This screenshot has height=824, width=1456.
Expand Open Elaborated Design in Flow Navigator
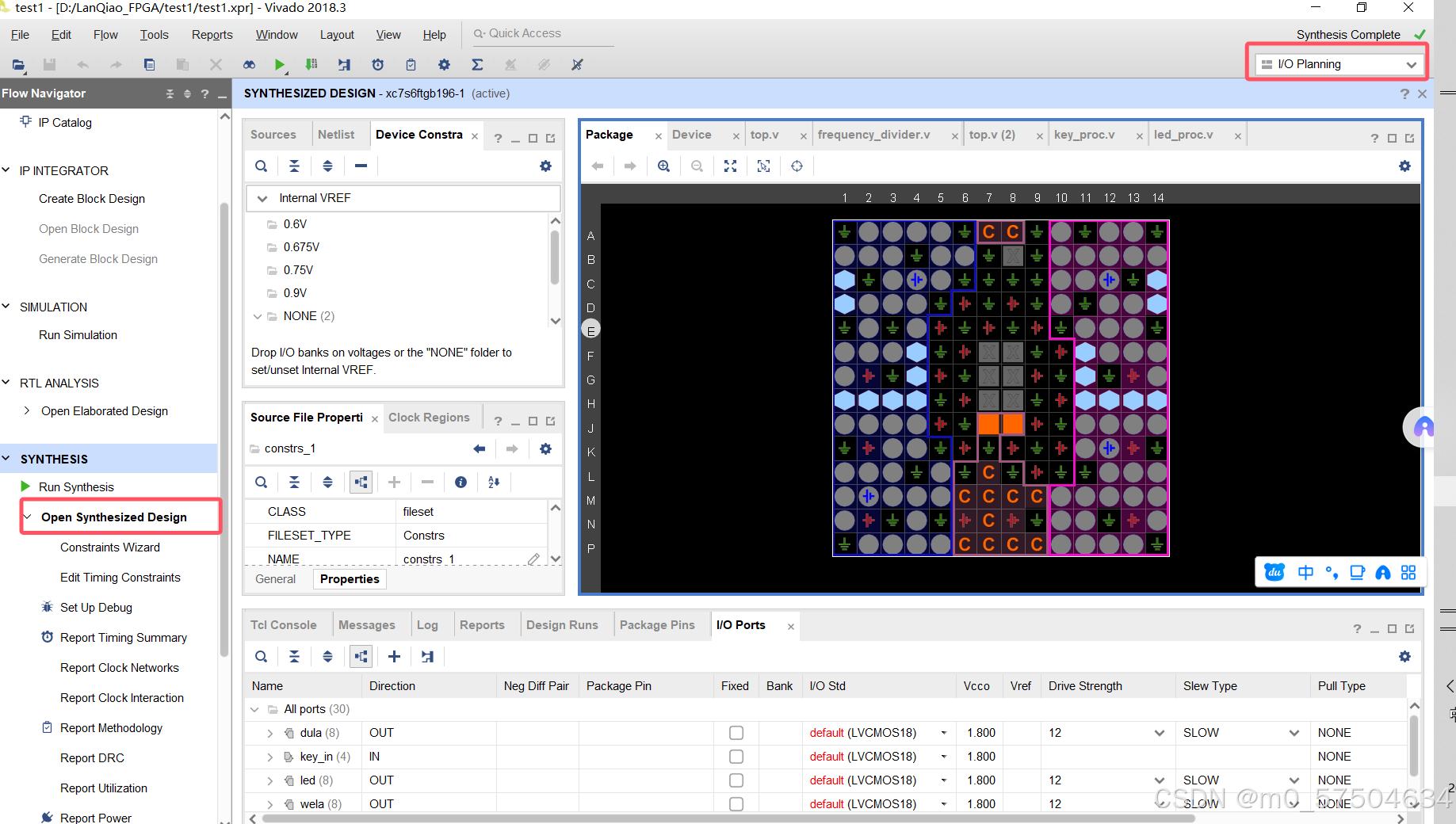click(x=27, y=410)
